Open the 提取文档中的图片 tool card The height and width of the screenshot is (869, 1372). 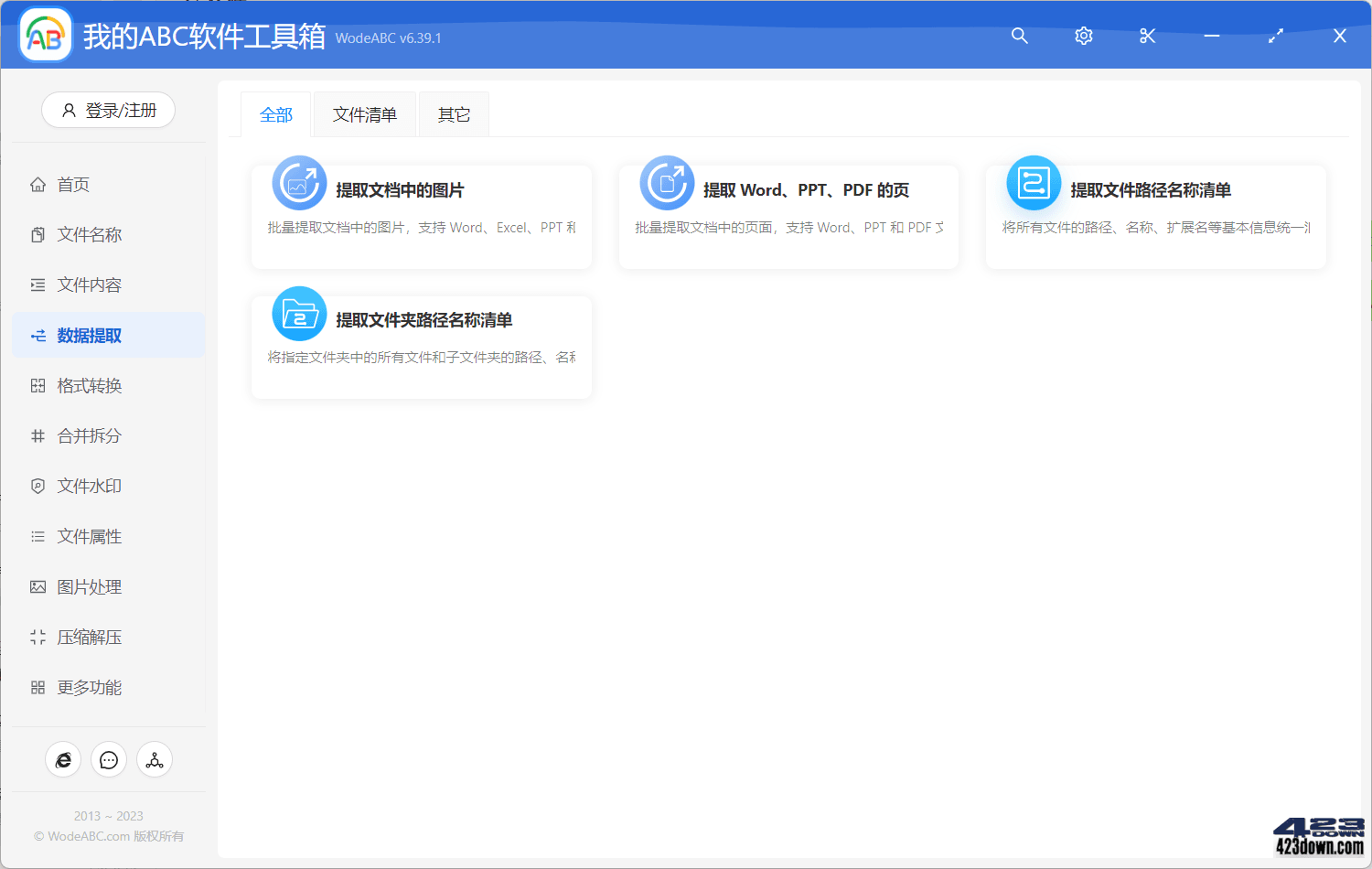pyautogui.click(x=421, y=216)
